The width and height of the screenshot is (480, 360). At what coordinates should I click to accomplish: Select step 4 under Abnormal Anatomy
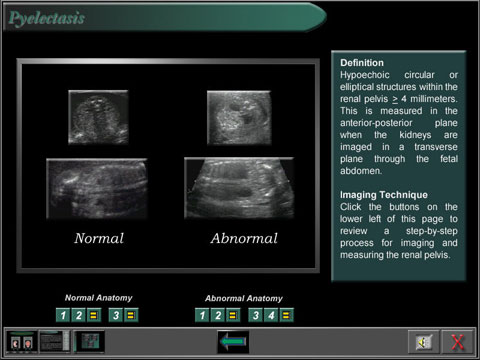tap(271, 315)
